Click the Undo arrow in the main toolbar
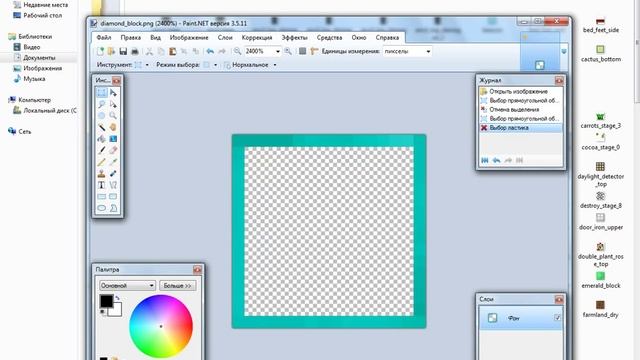This screenshot has width=640, height=360. (210, 51)
